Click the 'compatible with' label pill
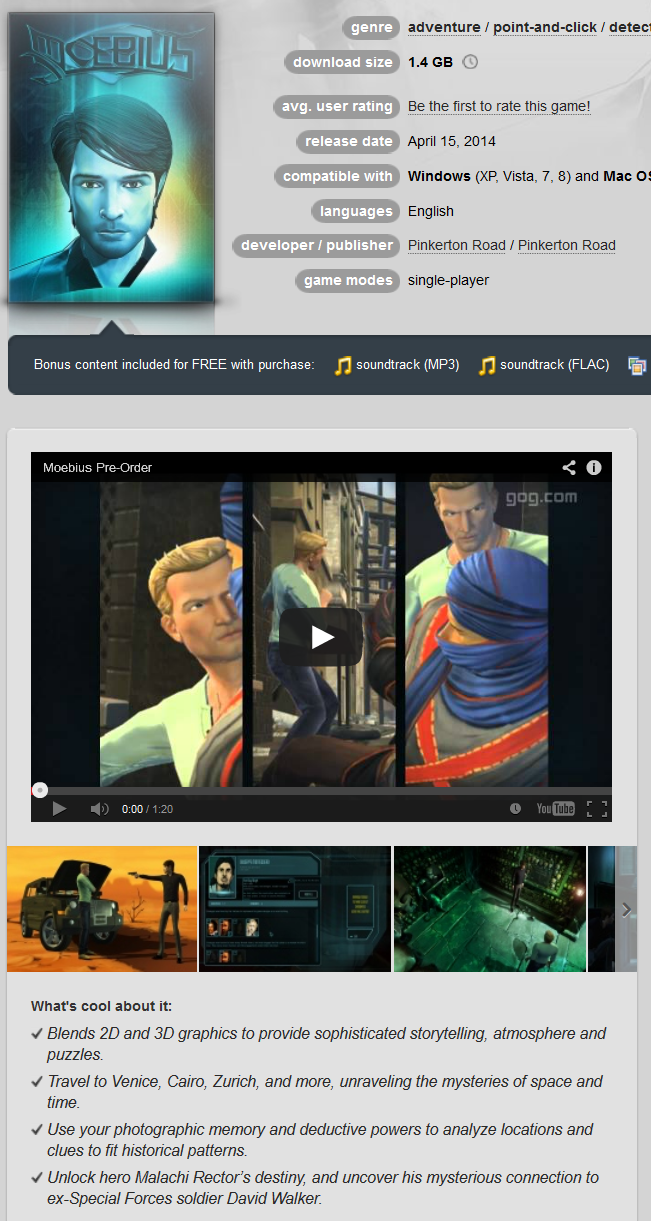This screenshot has width=651, height=1221. [337, 176]
